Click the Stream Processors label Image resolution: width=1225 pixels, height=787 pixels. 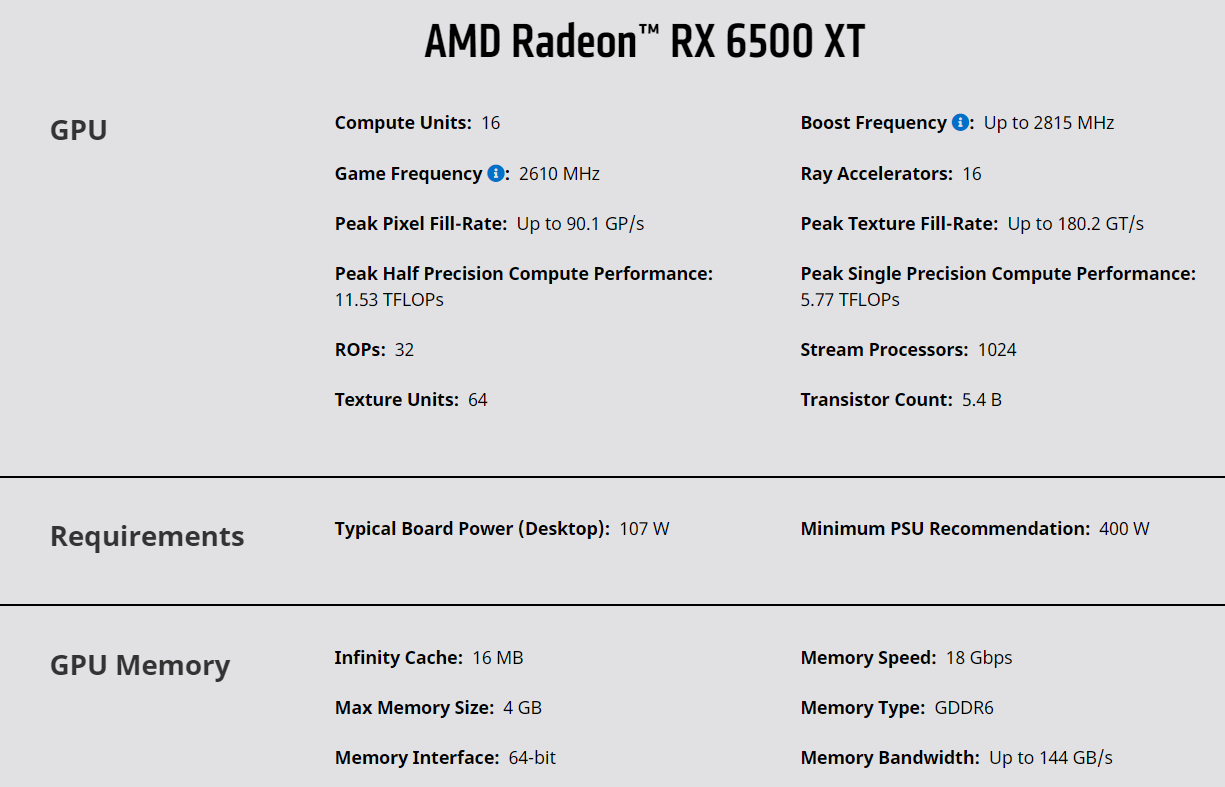point(885,349)
